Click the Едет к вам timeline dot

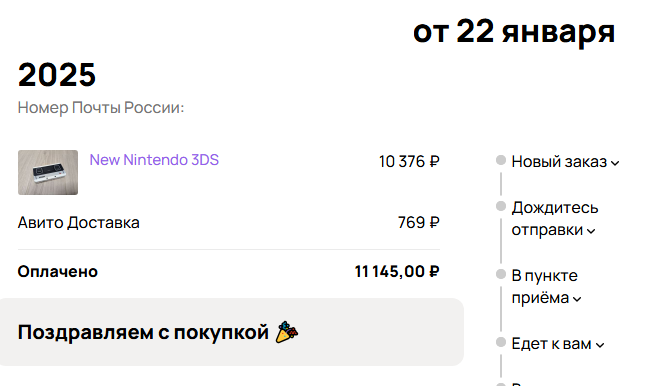tap(501, 342)
